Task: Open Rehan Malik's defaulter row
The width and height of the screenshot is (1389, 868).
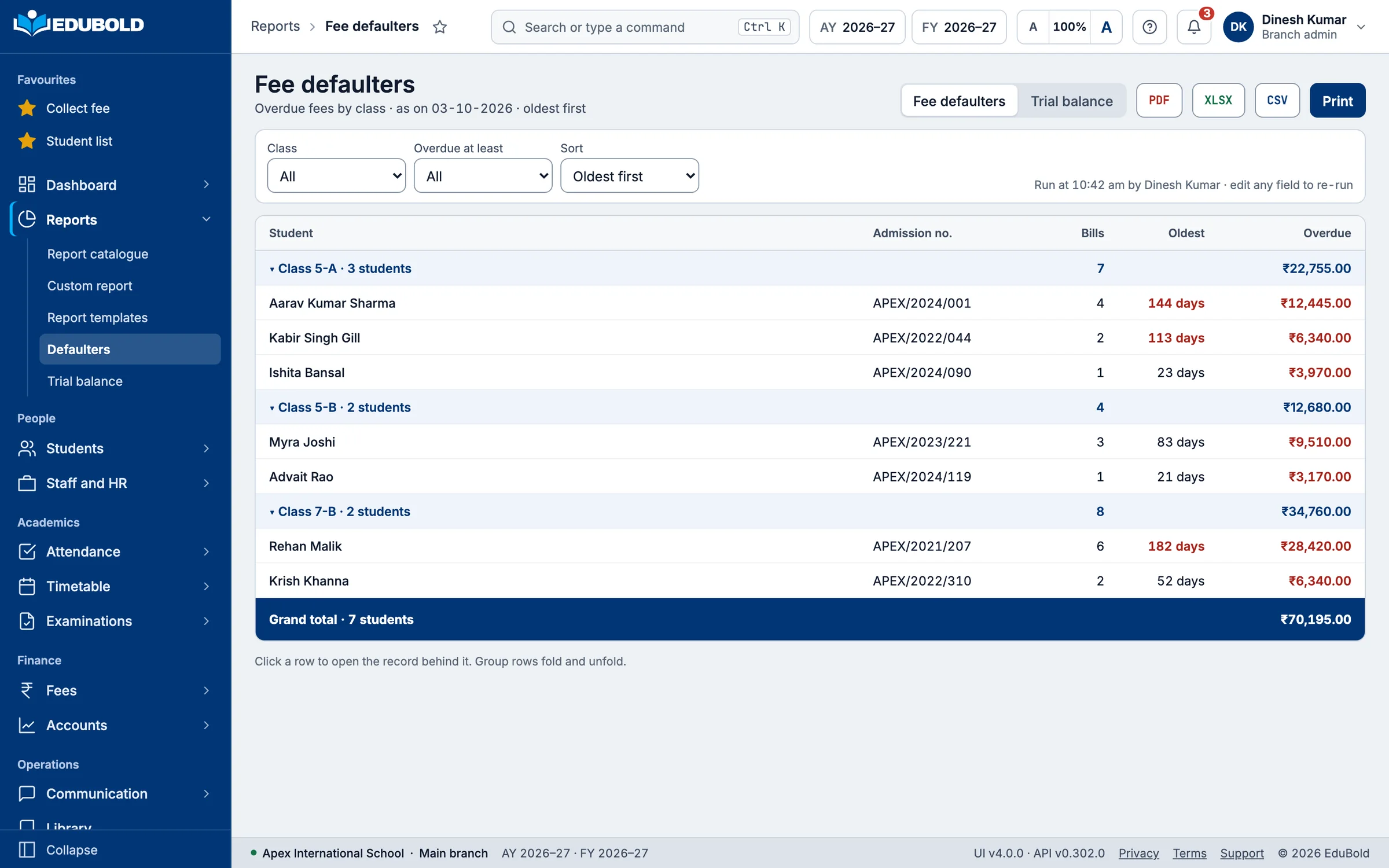Action: coord(810,546)
